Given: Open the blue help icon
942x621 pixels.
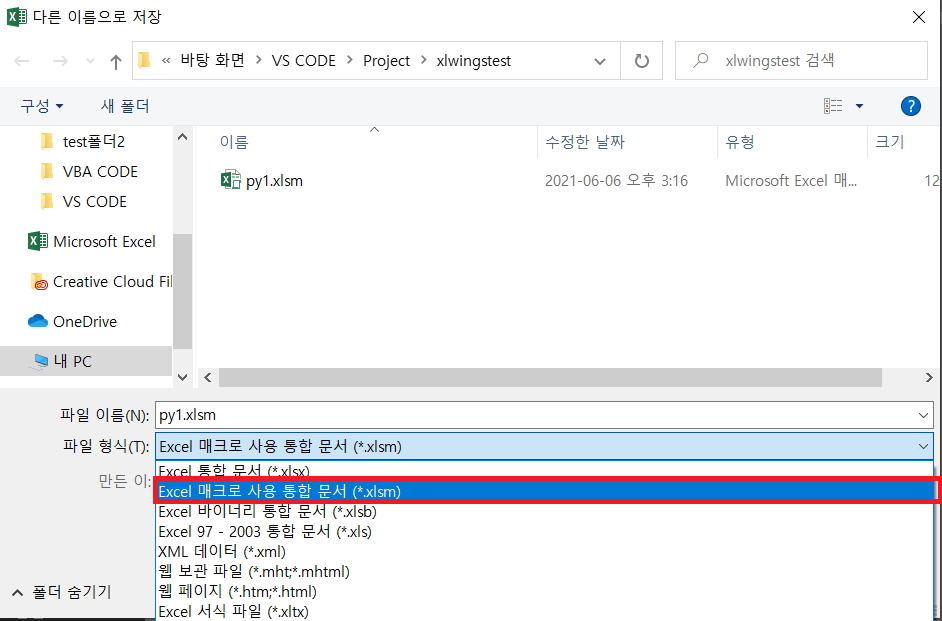Looking at the screenshot, I should 911,106.
